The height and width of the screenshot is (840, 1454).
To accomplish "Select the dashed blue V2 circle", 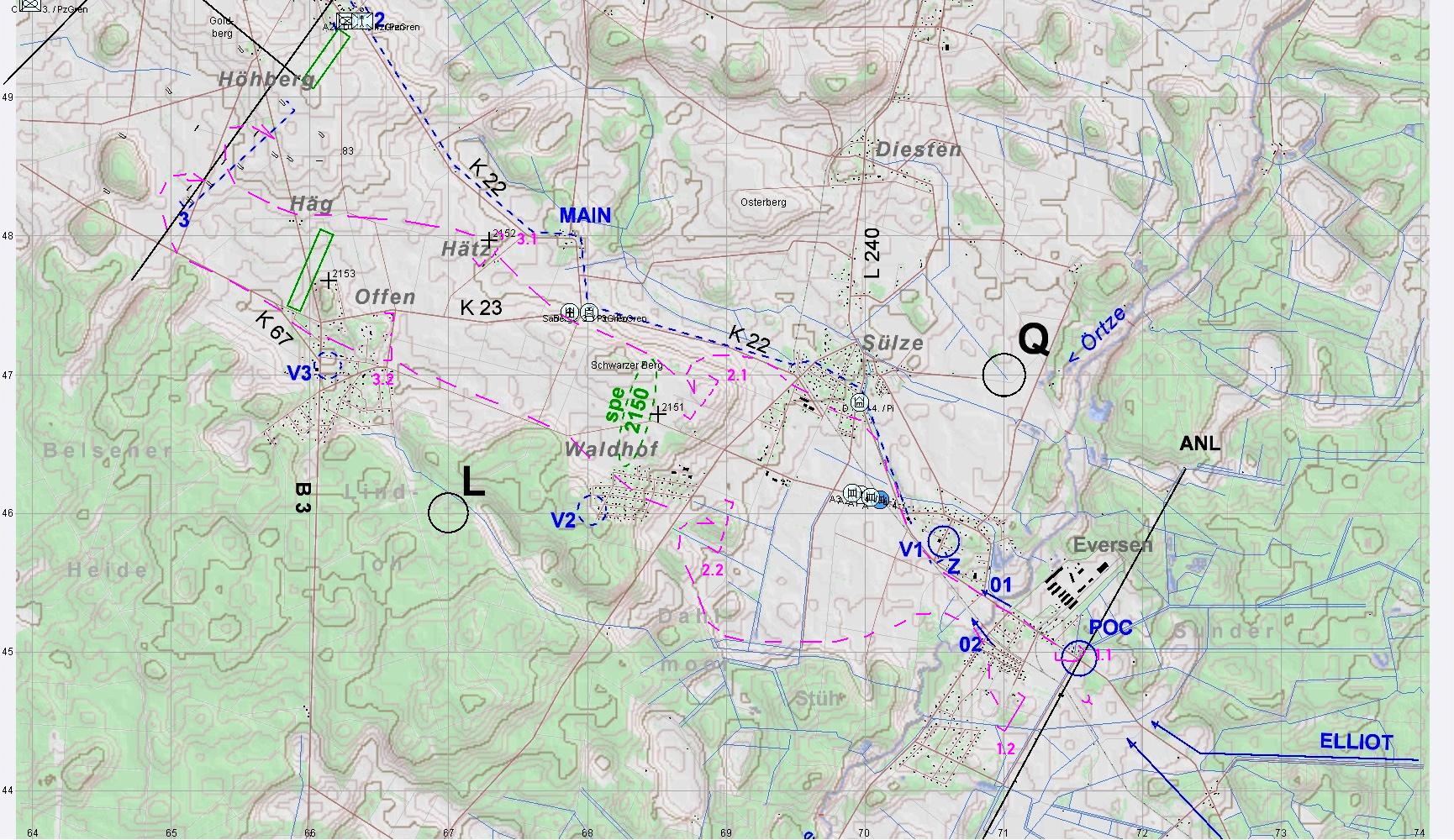I will click(592, 510).
